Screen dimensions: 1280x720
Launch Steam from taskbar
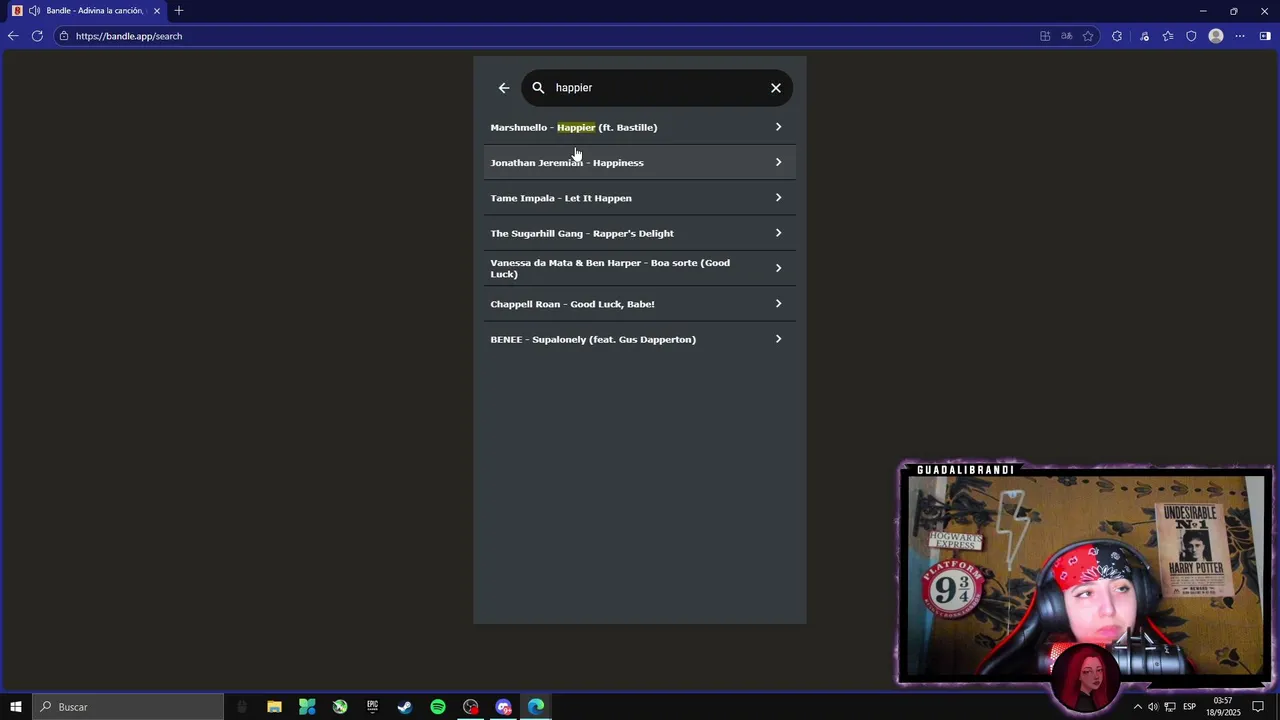coord(405,707)
